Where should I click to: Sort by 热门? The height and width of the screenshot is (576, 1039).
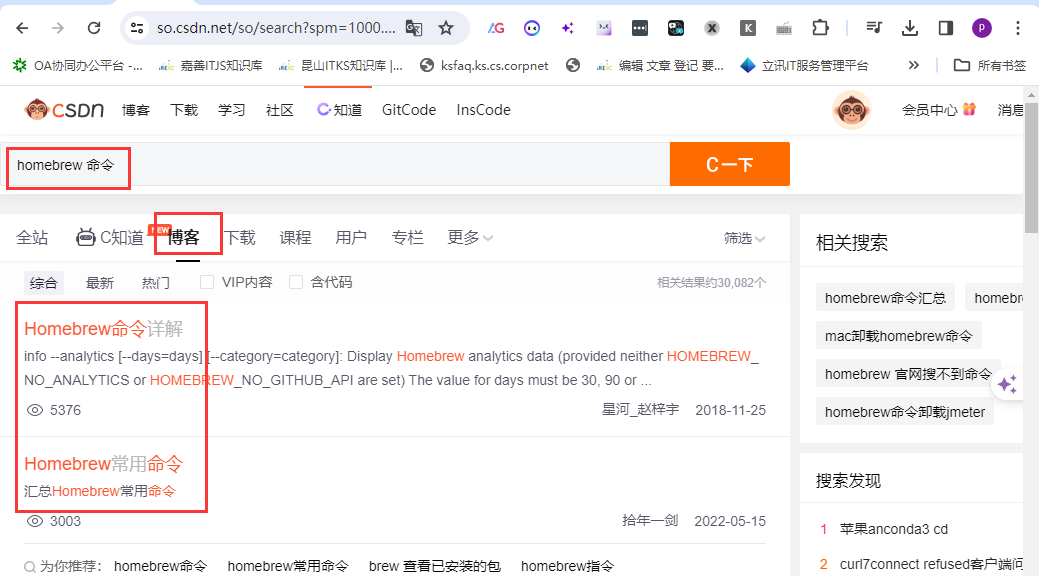(x=156, y=283)
